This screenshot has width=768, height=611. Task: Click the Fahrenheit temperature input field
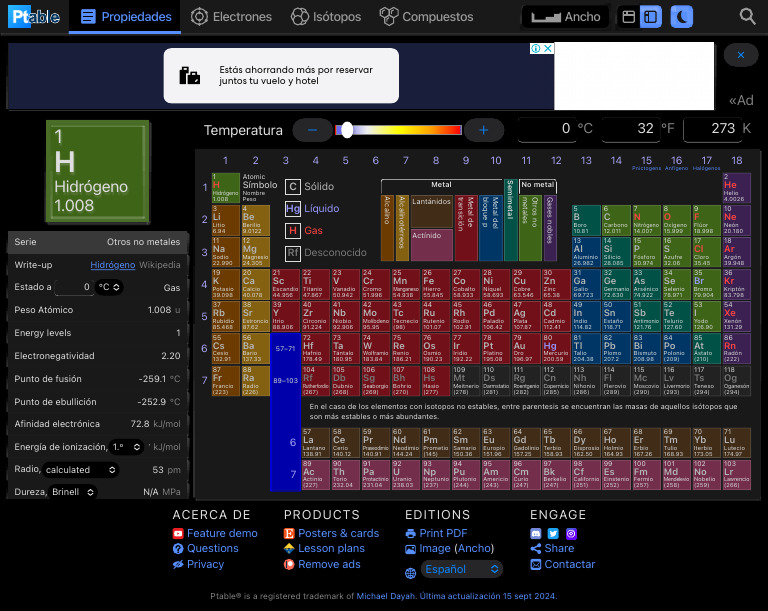[630, 129]
